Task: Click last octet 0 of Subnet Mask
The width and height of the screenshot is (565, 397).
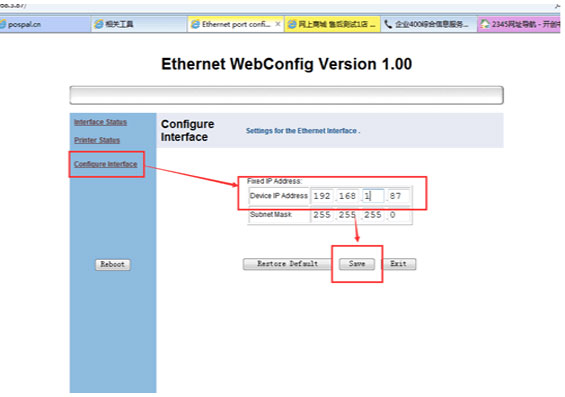Action: coord(398,215)
